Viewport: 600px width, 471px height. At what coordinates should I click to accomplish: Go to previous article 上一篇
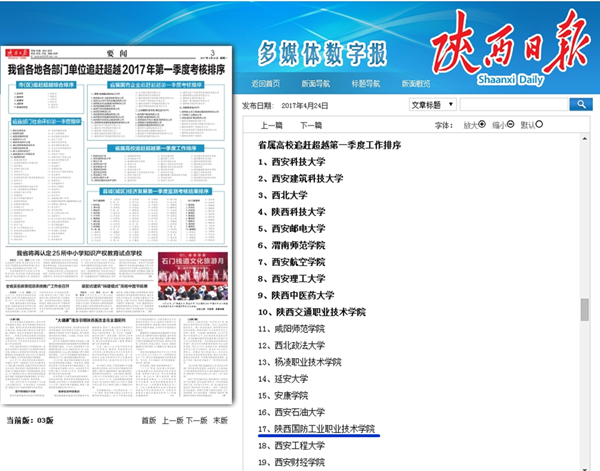pyautogui.click(x=271, y=126)
